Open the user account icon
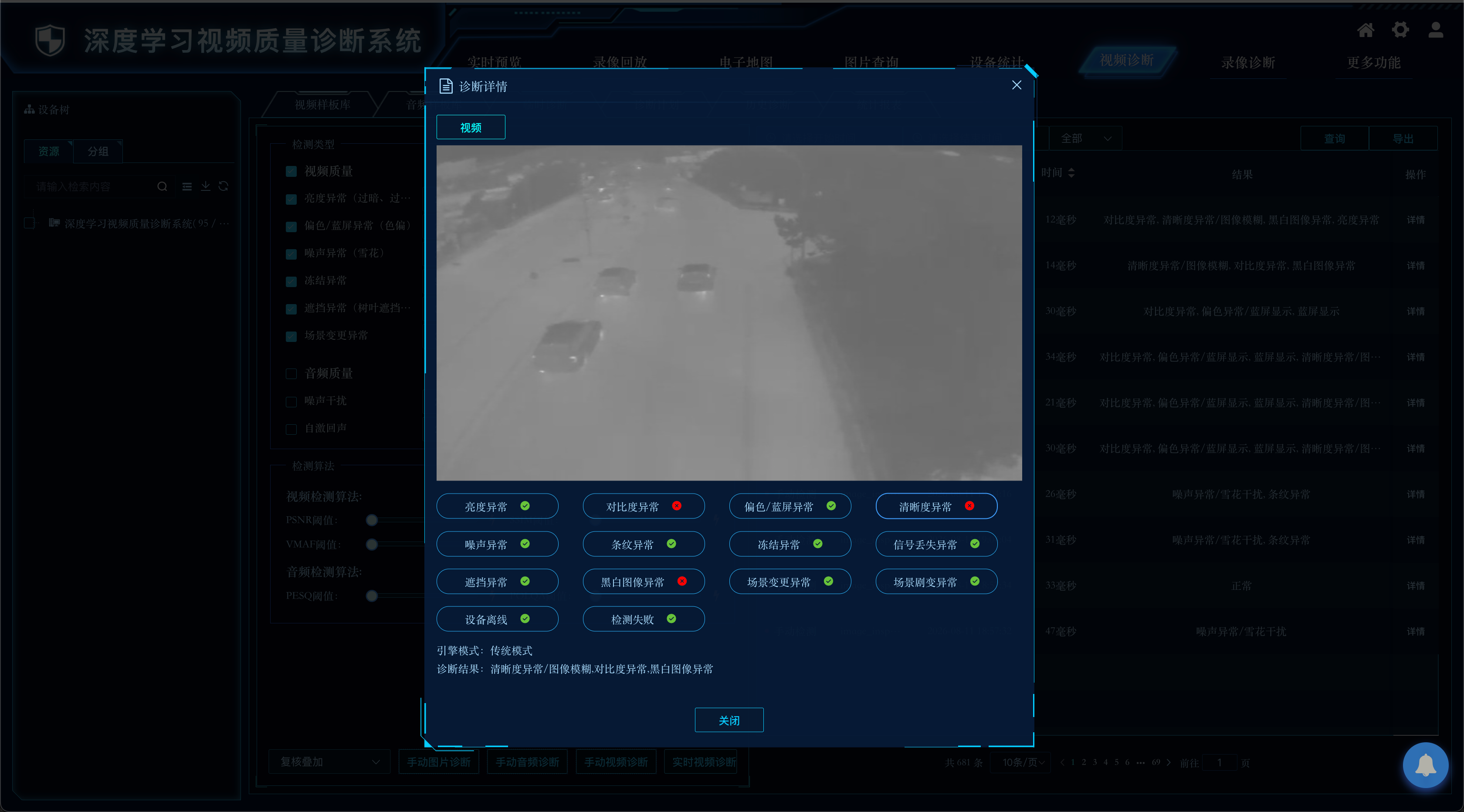This screenshot has height=812, width=1464. tap(1436, 30)
